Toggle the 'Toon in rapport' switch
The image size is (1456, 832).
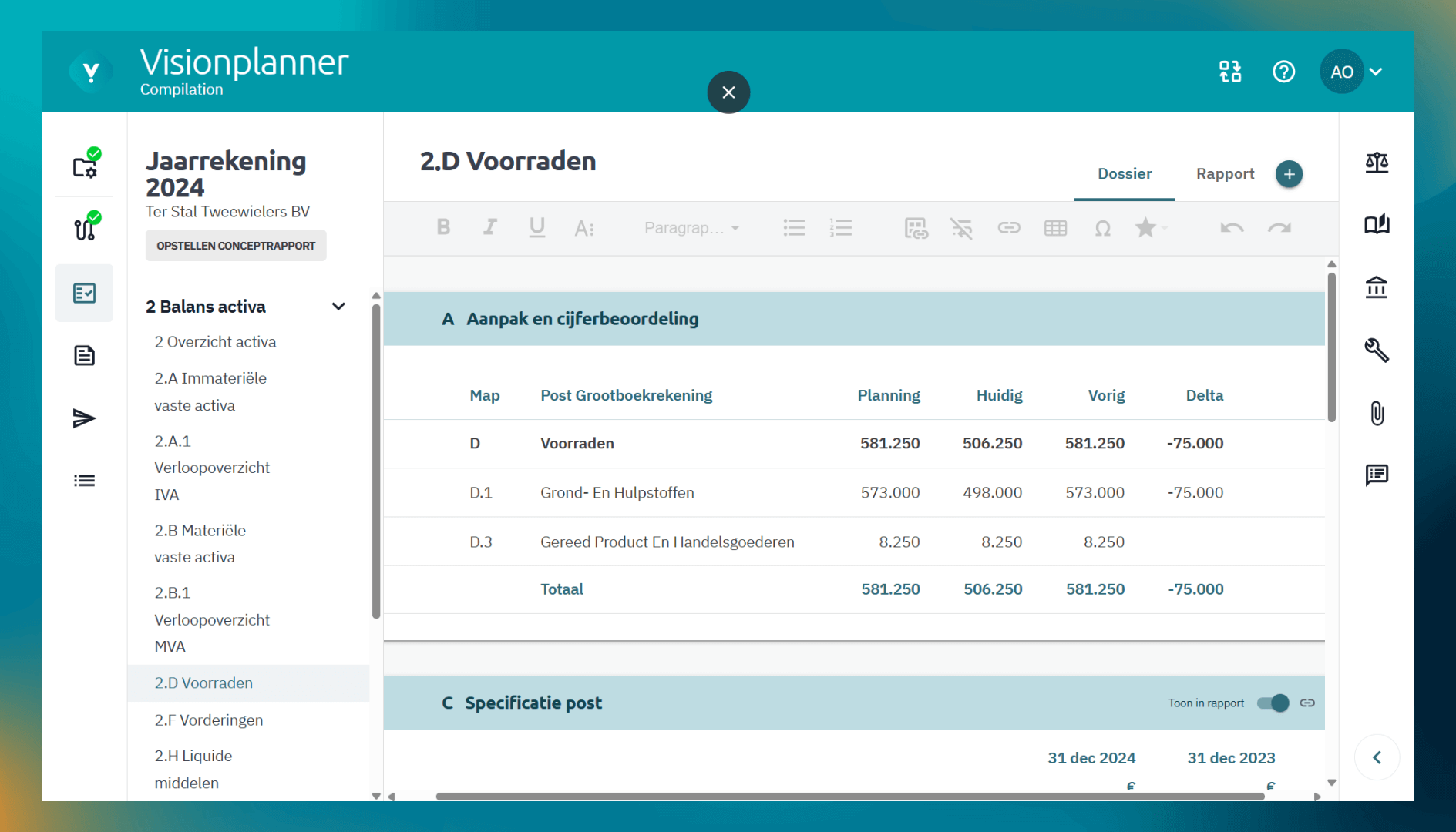point(1273,703)
